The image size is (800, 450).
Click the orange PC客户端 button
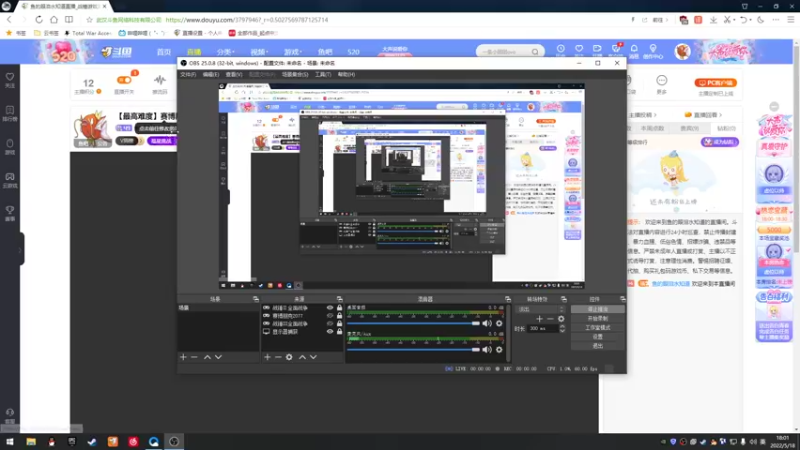coord(715,83)
